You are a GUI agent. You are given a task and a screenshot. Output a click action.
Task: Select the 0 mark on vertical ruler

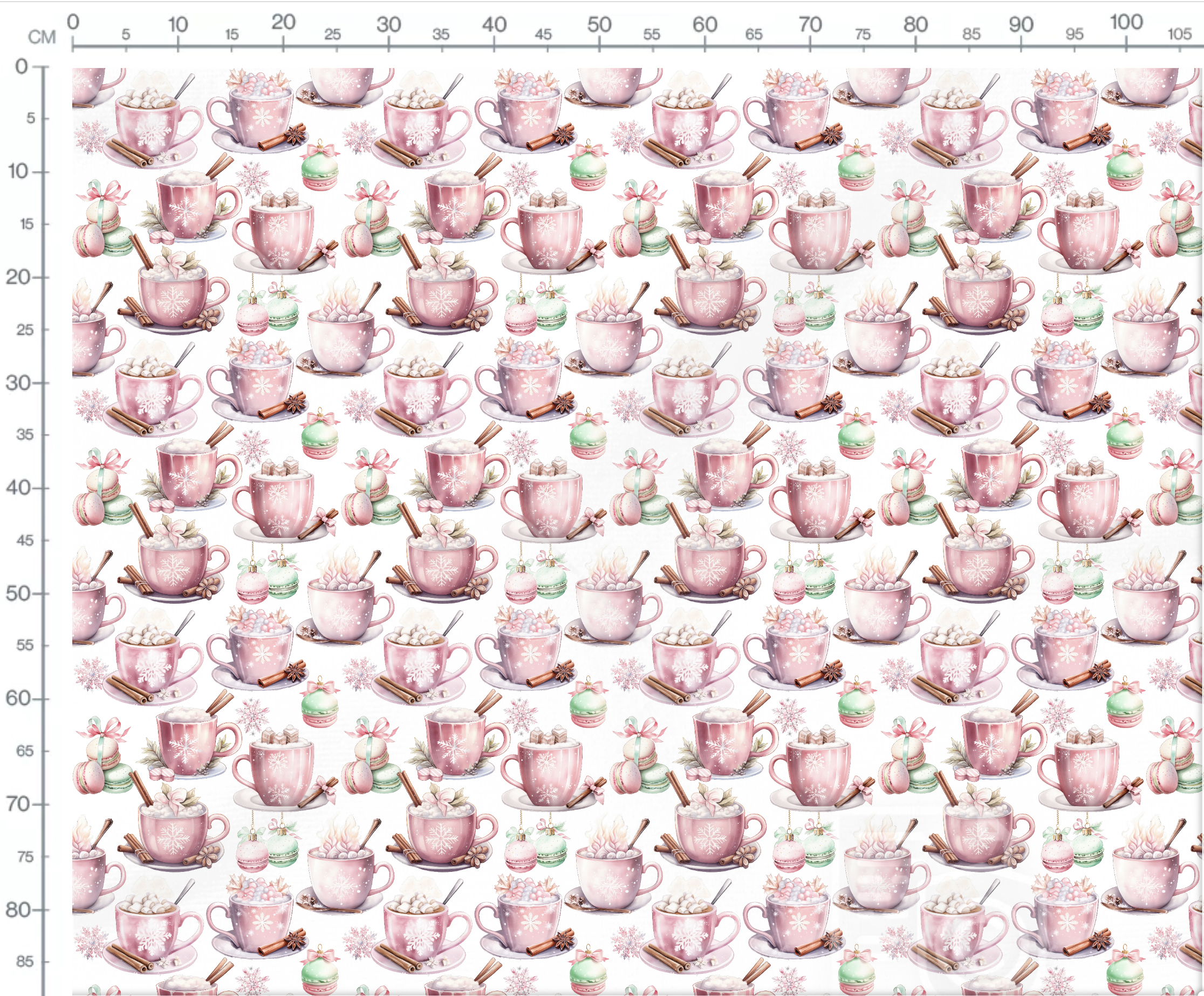22,66
